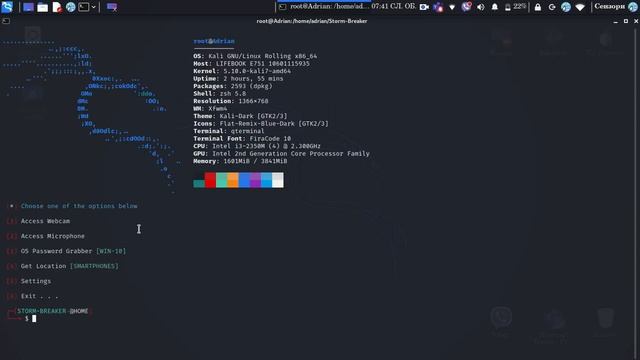Viewport: 640px width, 360px height.
Task: Click the [SMARTPHONES] tag text
Action: pos(94,266)
